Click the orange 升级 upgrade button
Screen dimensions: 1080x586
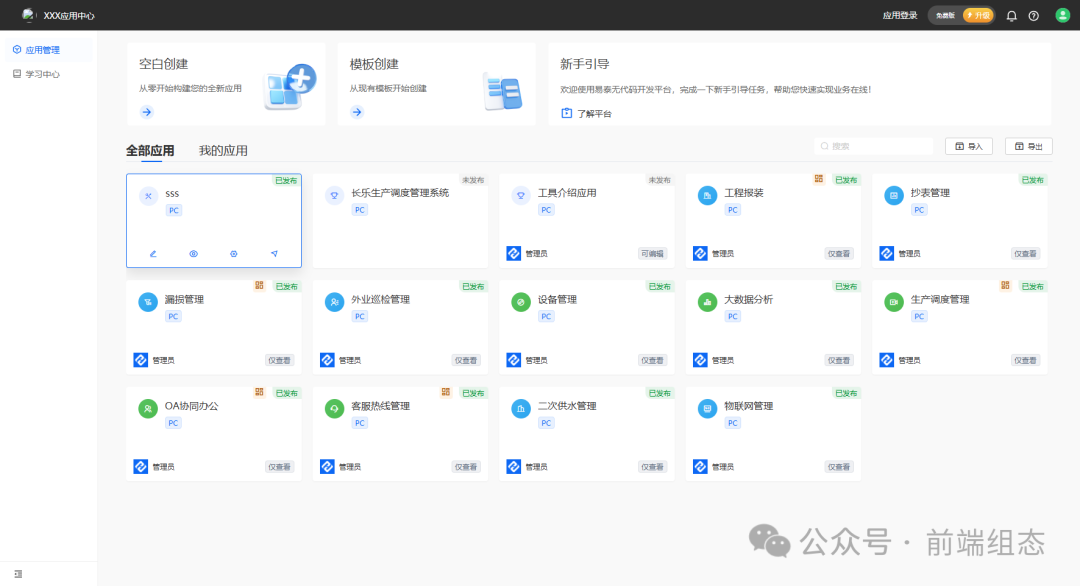pyautogui.click(x=978, y=15)
